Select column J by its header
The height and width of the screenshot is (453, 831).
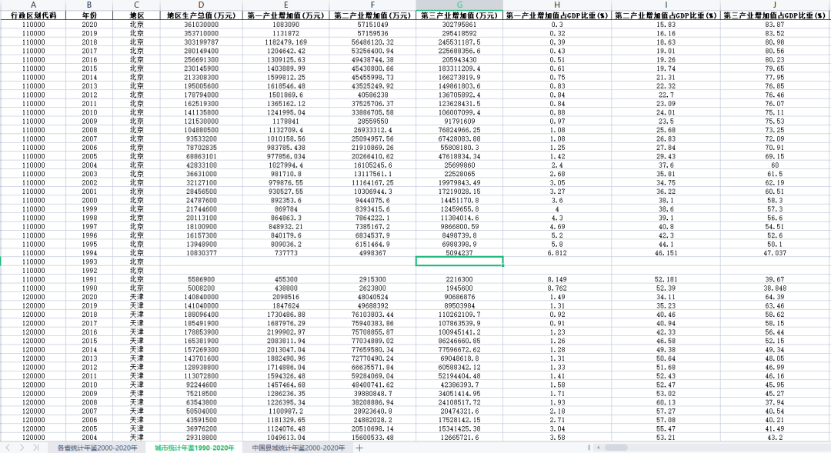pos(775,5)
